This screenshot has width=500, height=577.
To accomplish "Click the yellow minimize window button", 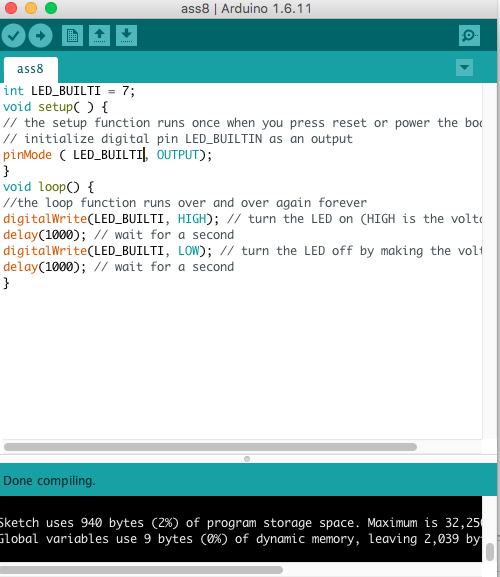I will tap(31, 8).
